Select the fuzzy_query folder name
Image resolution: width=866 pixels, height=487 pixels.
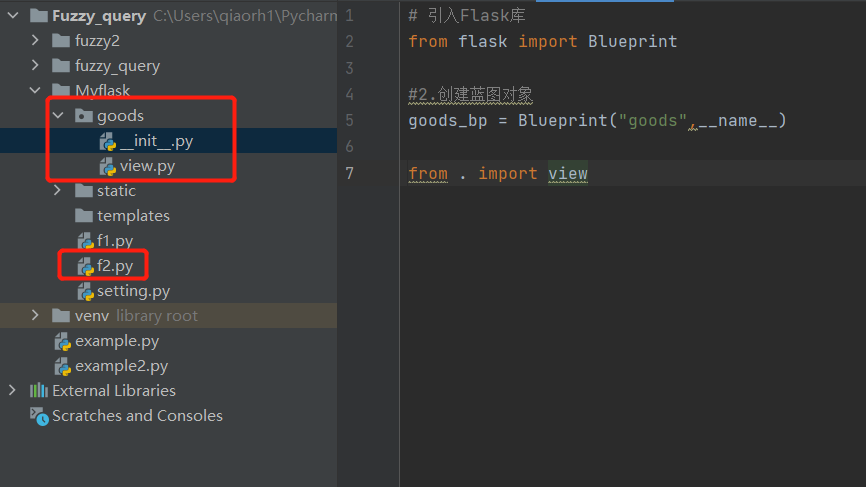click(x=118, y=66)
